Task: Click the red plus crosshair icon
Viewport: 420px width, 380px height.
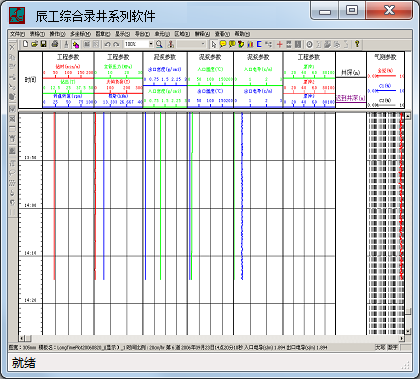Action: pos(279,44)
